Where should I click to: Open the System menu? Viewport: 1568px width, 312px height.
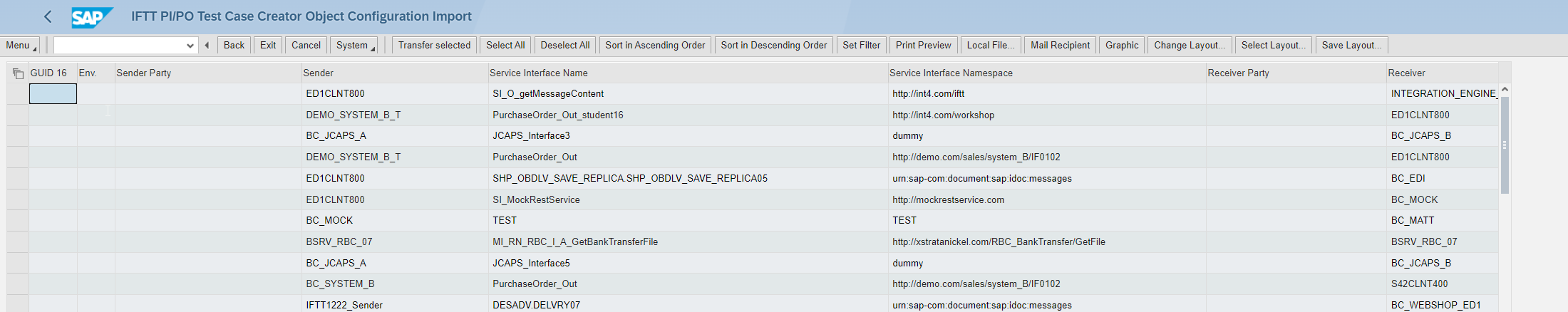(355, 46)
